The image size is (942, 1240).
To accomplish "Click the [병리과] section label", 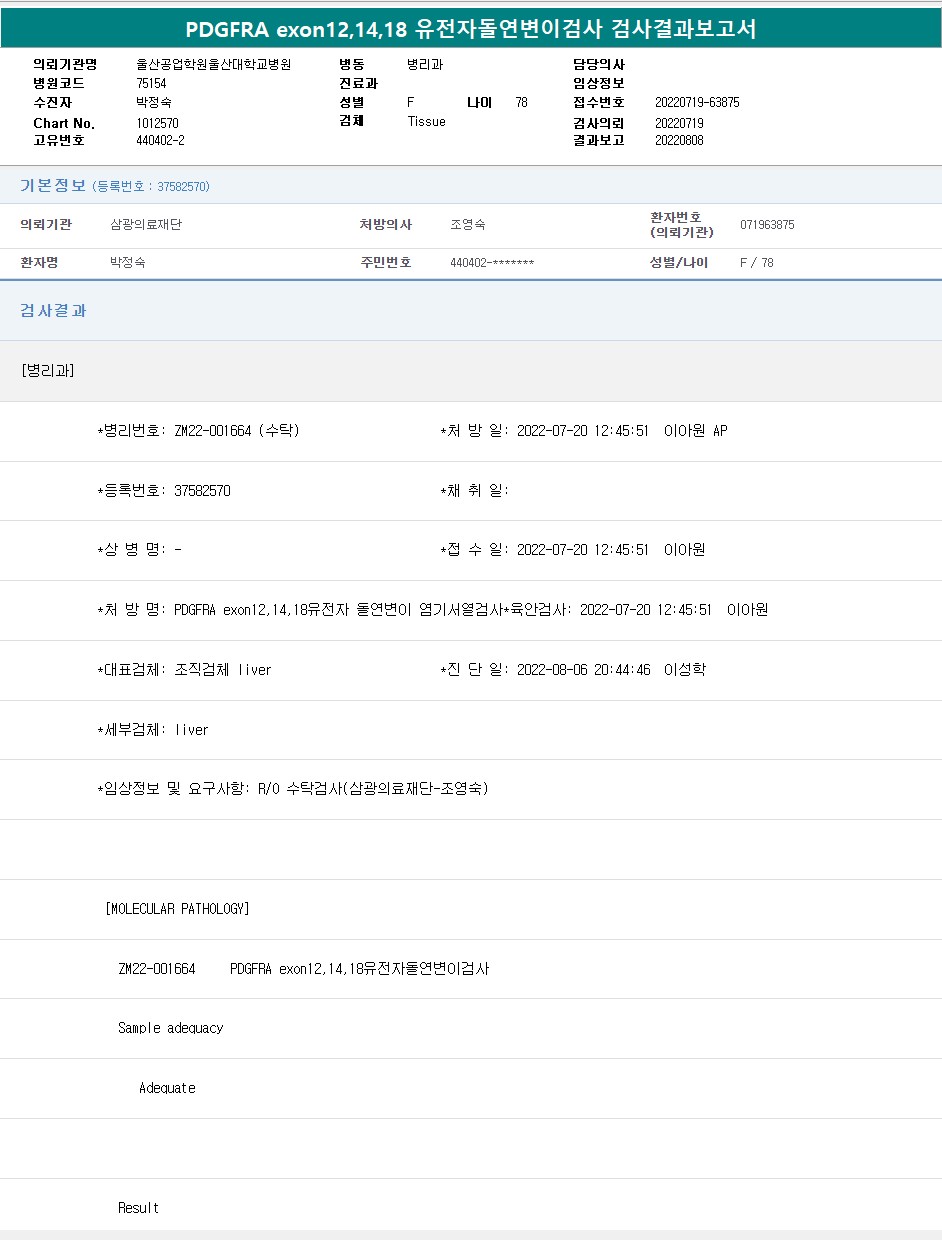I will tap(47, 371).
